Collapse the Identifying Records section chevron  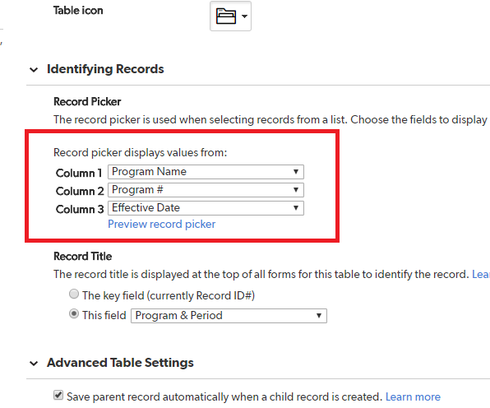pyautogui.click(x=34, y=70)
